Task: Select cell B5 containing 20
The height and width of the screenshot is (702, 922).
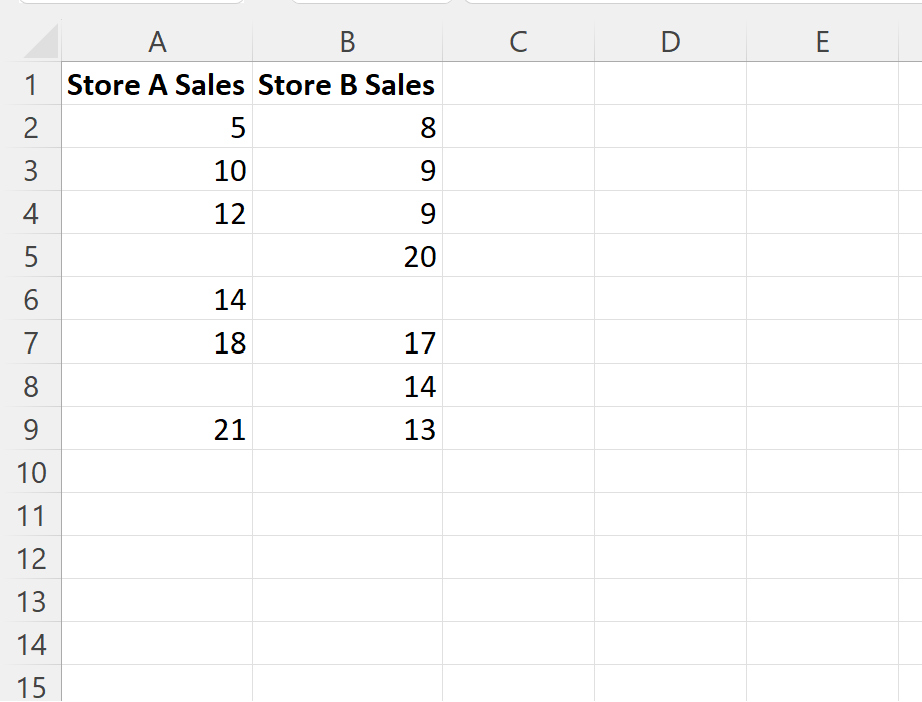Action: (x=347, y=256)
